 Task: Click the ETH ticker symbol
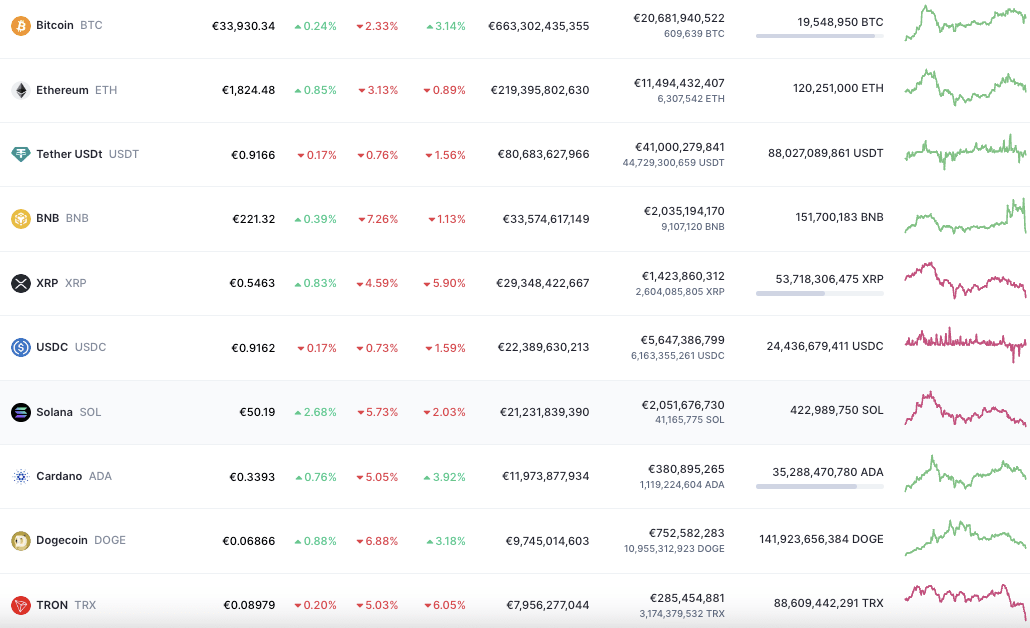coord(106,90)
